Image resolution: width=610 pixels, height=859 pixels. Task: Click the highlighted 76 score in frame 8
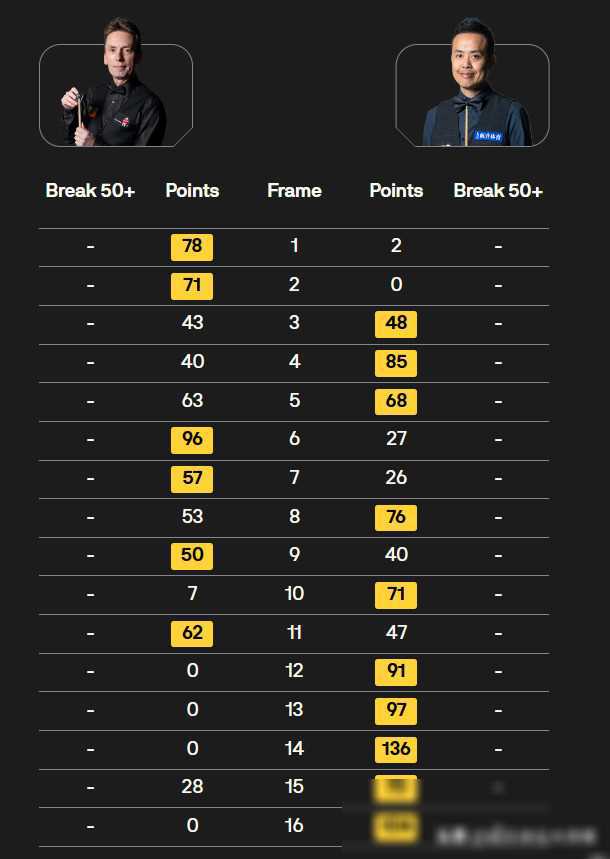tap(396, 517)
